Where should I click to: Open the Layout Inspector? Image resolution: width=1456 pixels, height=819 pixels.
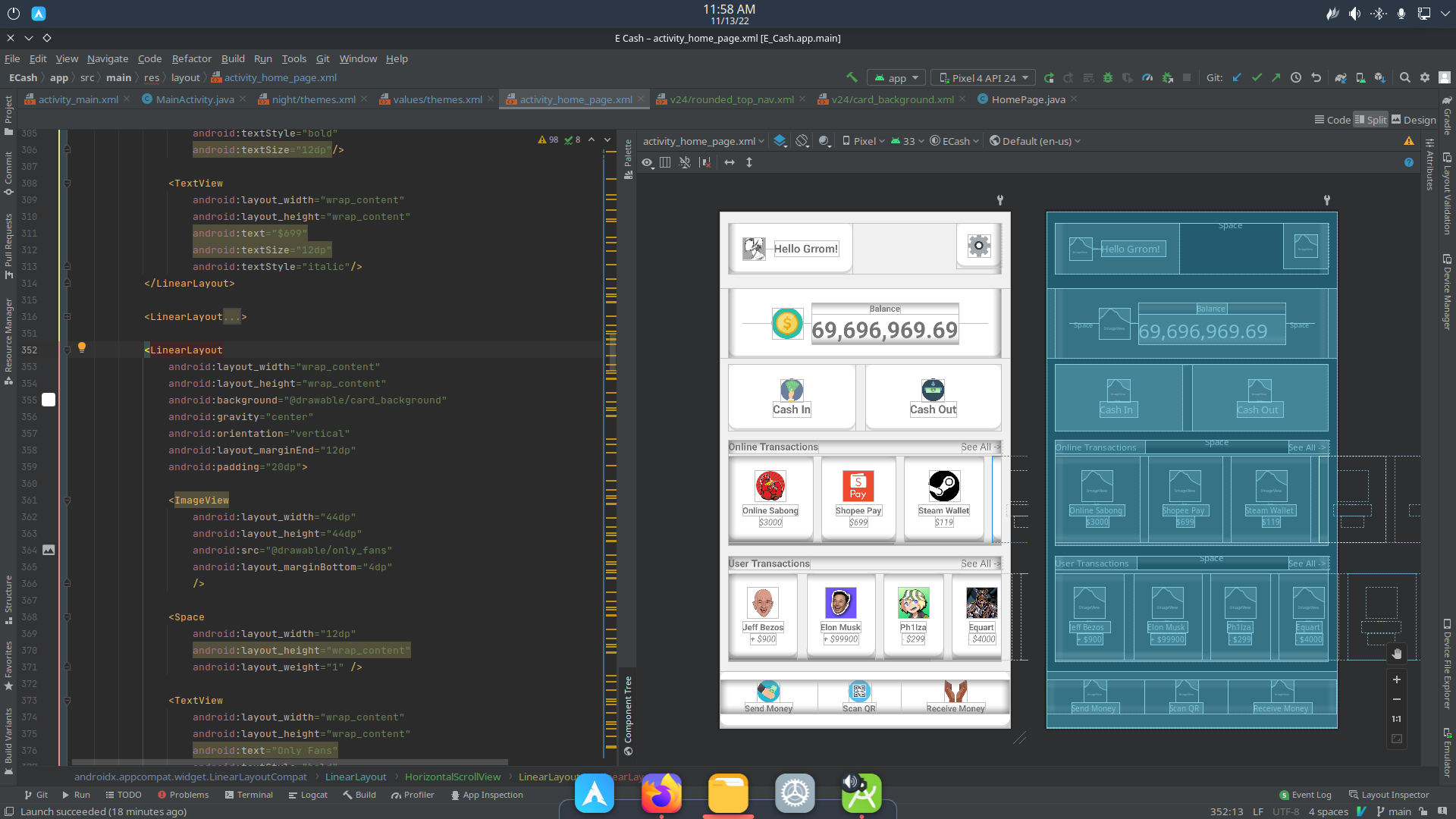(x=1389, y=795)
